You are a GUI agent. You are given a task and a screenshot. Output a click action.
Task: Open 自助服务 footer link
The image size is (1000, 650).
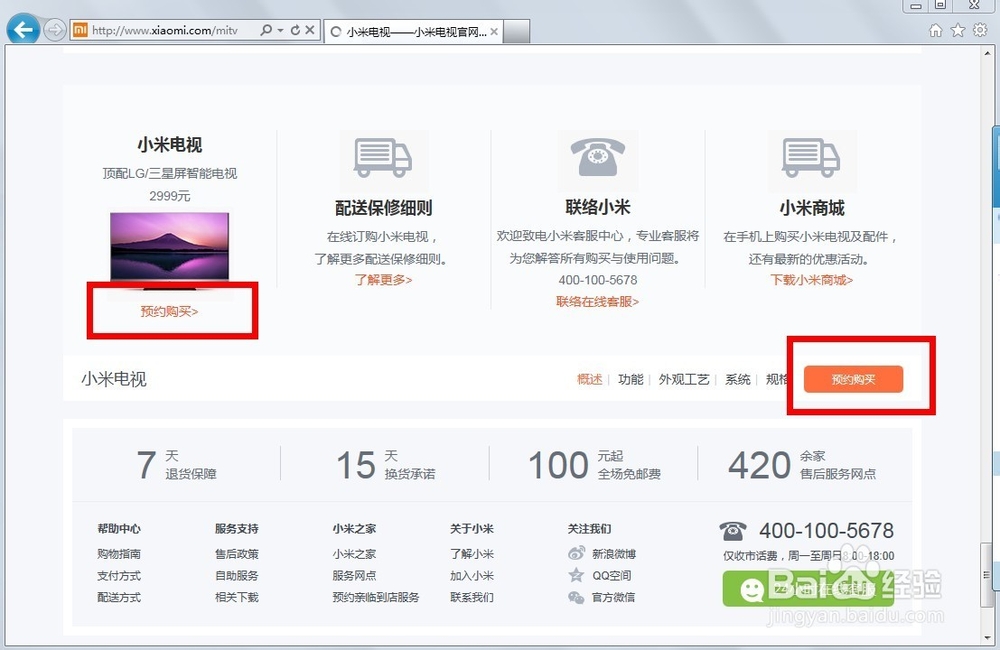pyautogui.click(x=237, y=575)
